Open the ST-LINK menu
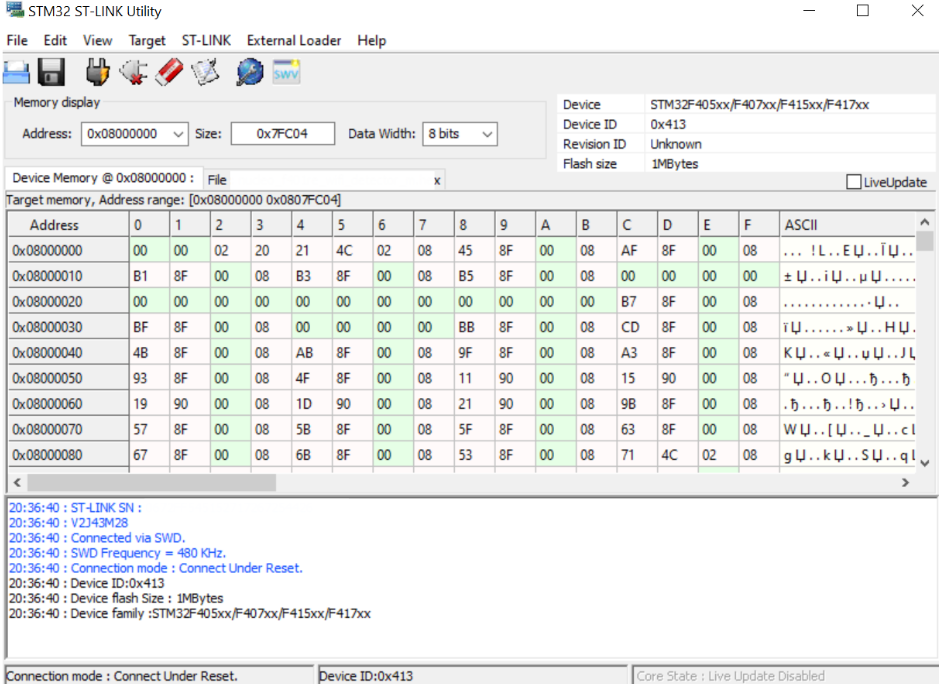Screen dimensions: 939x684 pos(206,41)
